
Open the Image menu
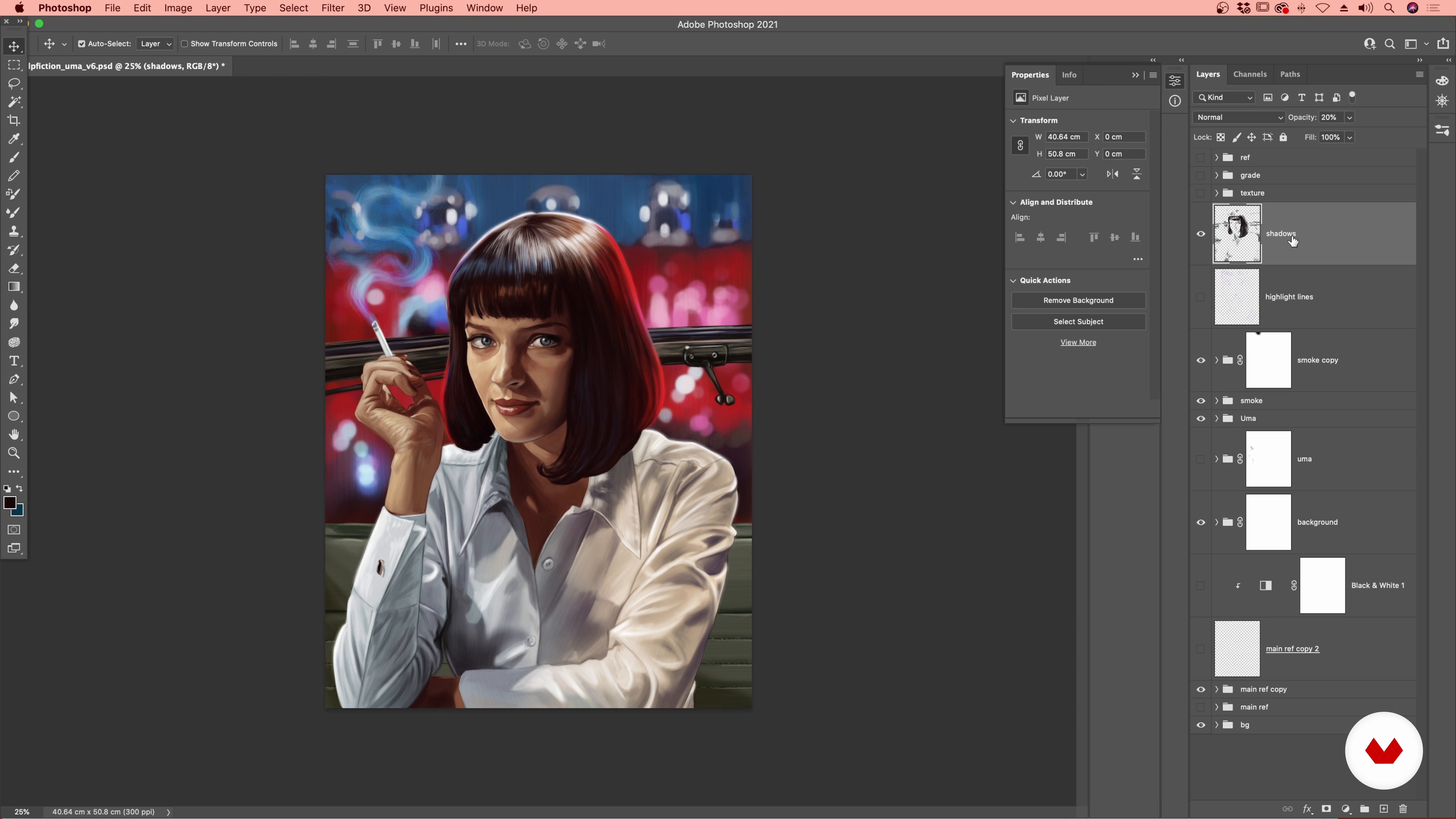[x=178, y=8]
